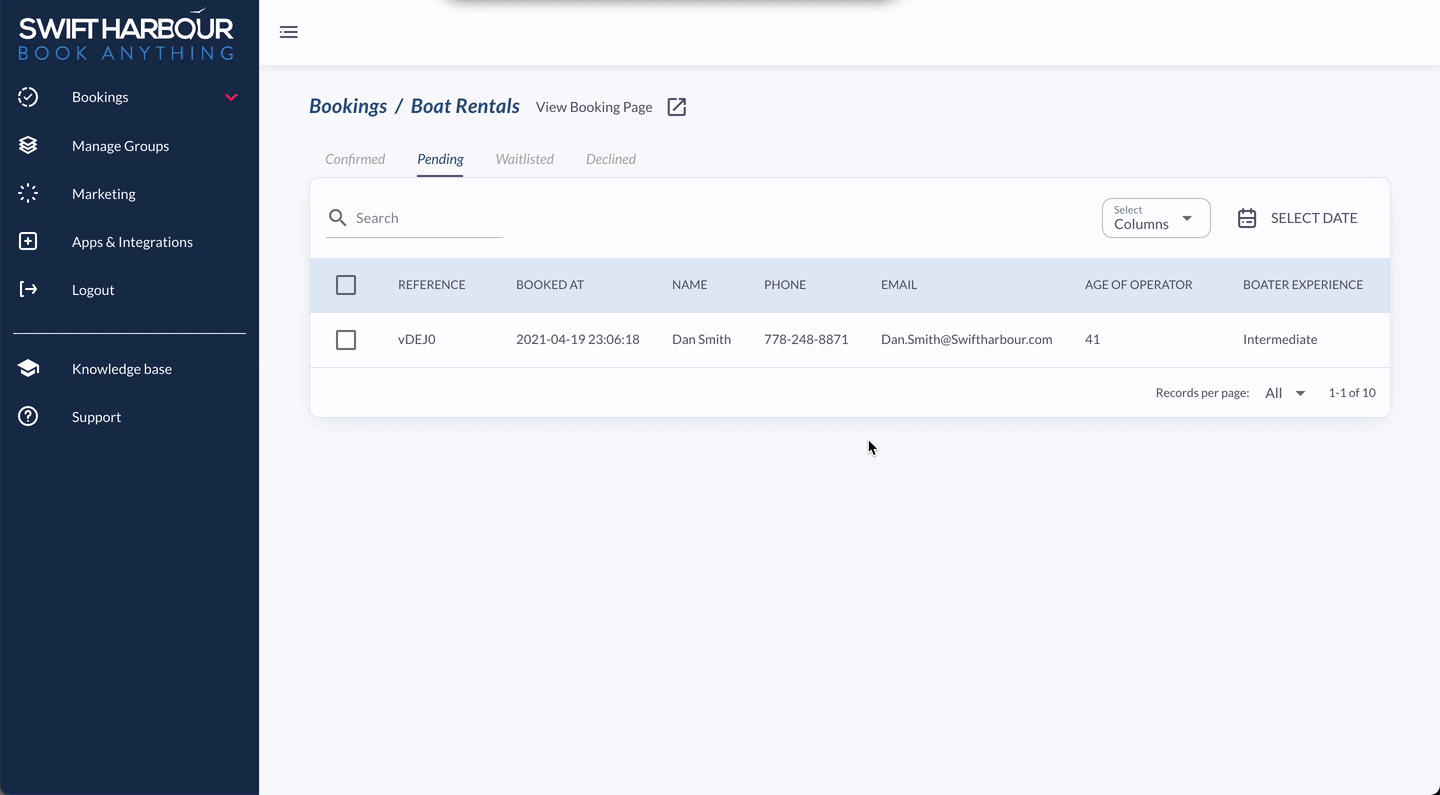Expand the Bookings sidebar chevron
The width and height of the screenshot is (1440, 795).
231,97
